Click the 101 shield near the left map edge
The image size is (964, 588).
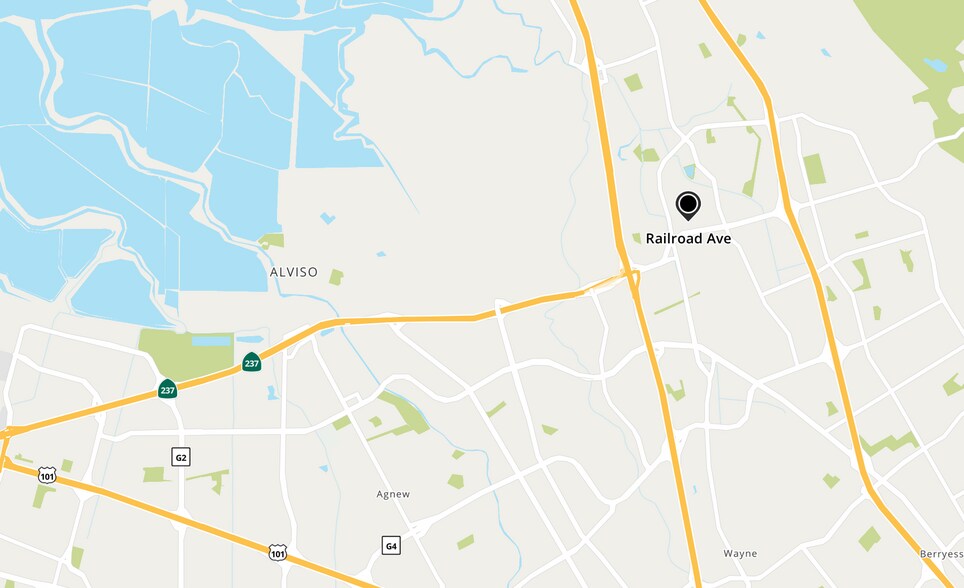(x=47, y=475)
